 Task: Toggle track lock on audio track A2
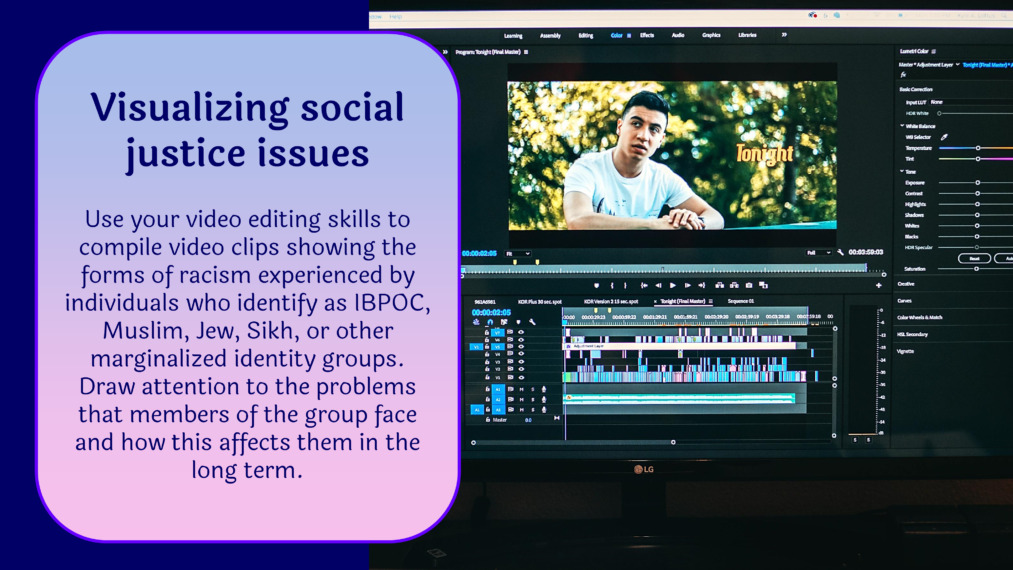coord(487,399)
